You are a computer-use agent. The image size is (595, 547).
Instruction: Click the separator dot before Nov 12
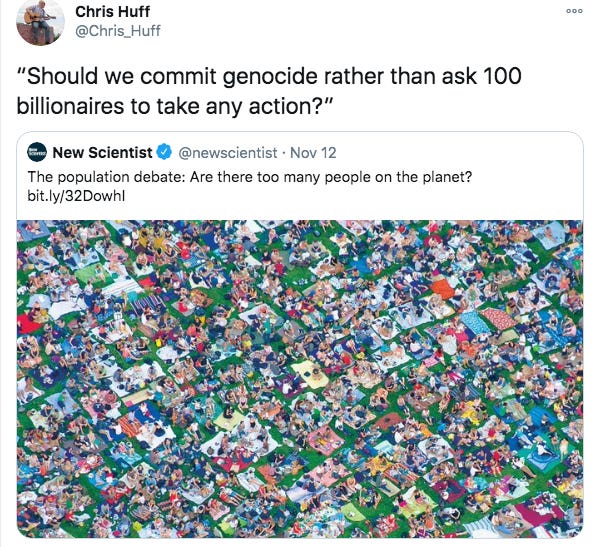click(x=284, y=153)
